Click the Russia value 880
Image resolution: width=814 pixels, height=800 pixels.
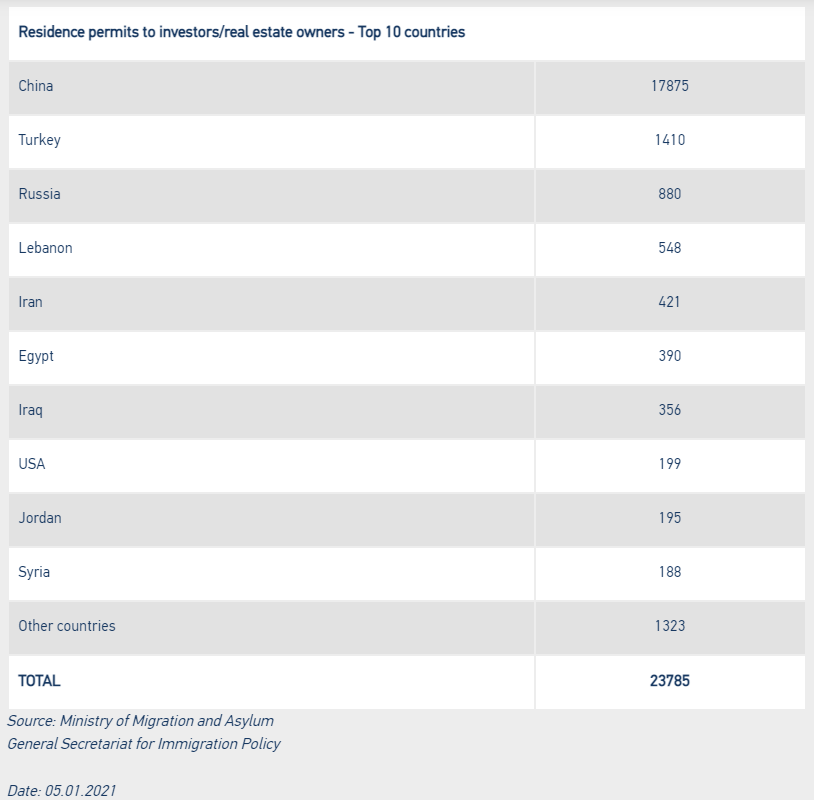669,194
